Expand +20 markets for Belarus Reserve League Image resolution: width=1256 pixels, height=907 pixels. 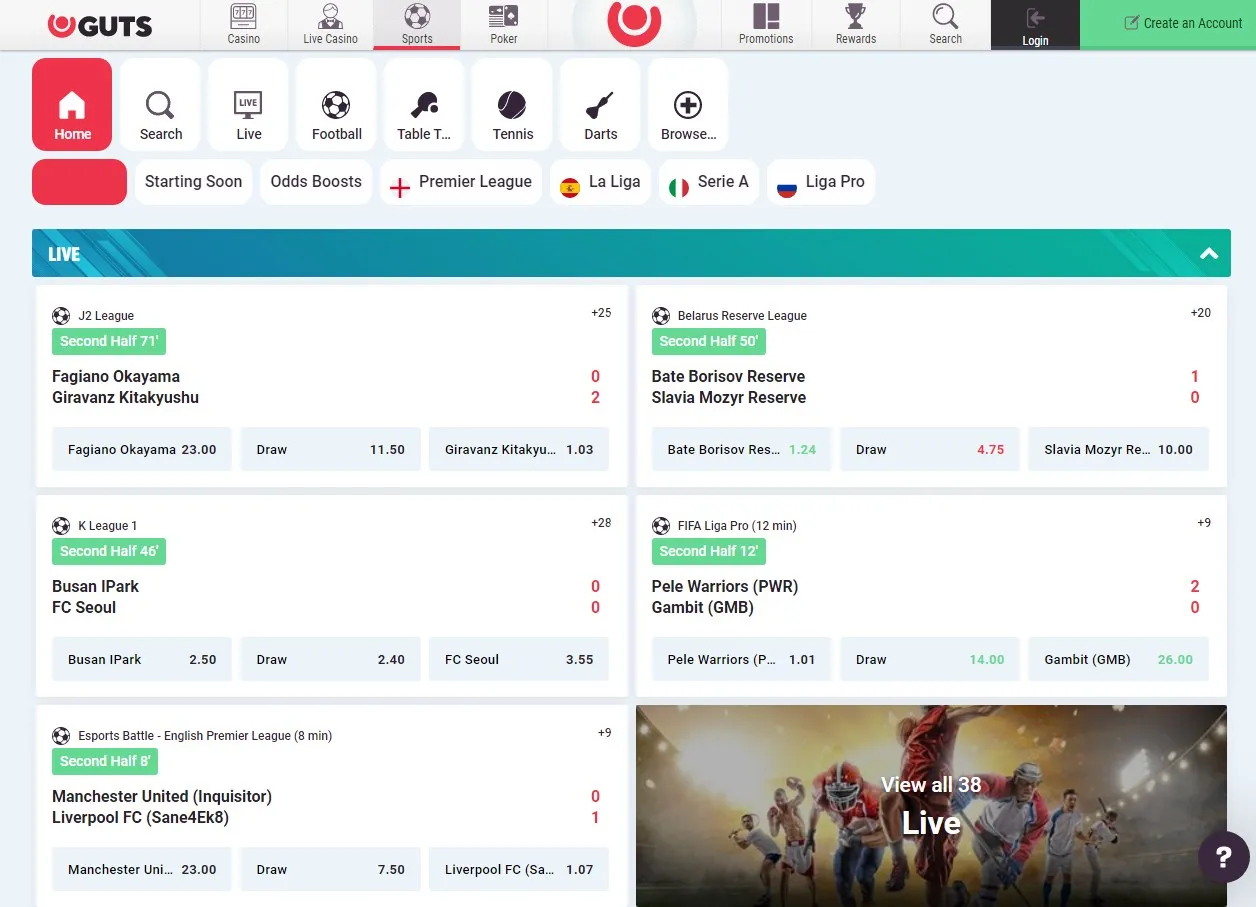pyautogui.click(x=1200, y=313)
